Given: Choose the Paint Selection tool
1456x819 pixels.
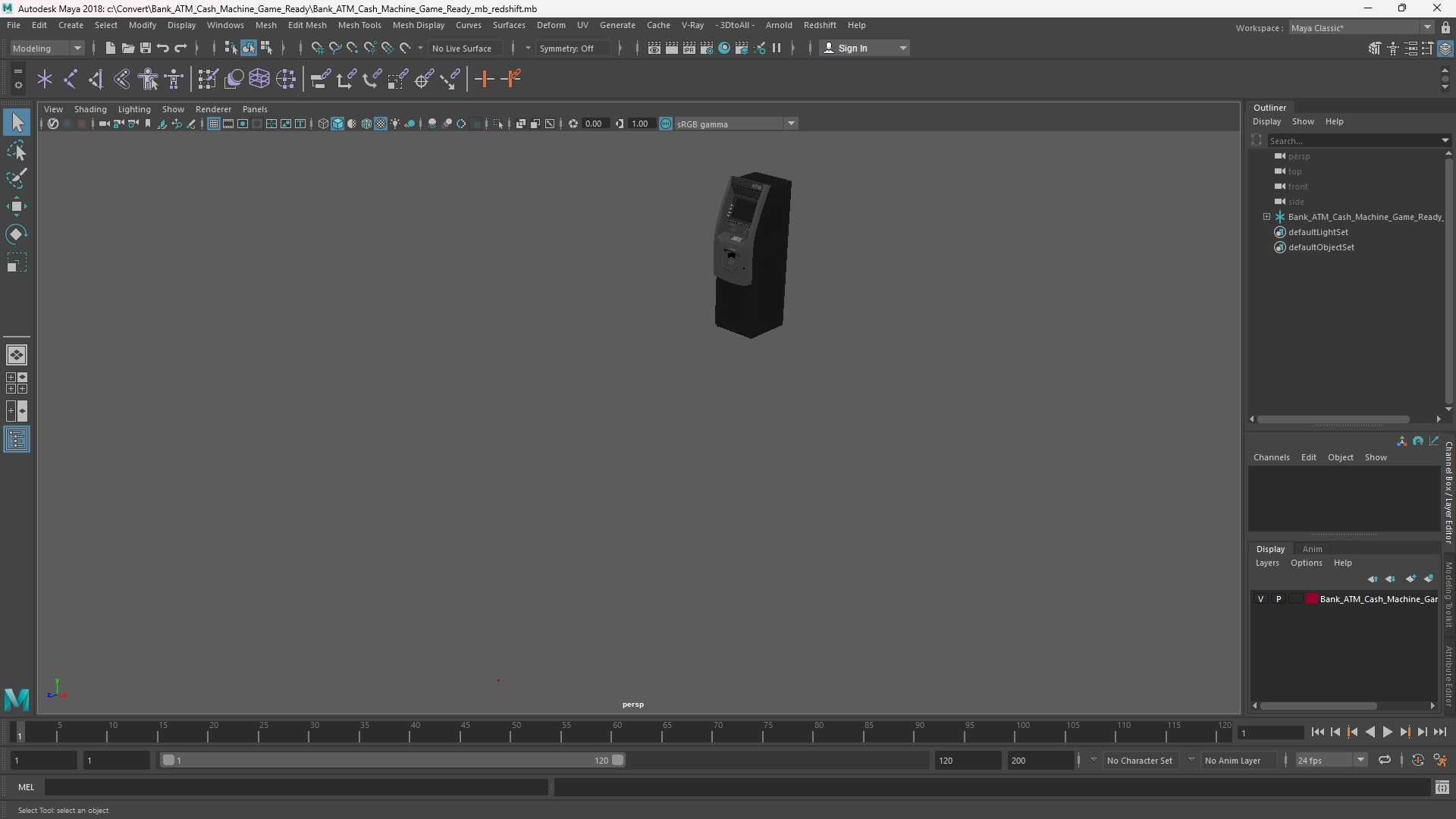Looking at the screenshot, I should tap(17, 178).
